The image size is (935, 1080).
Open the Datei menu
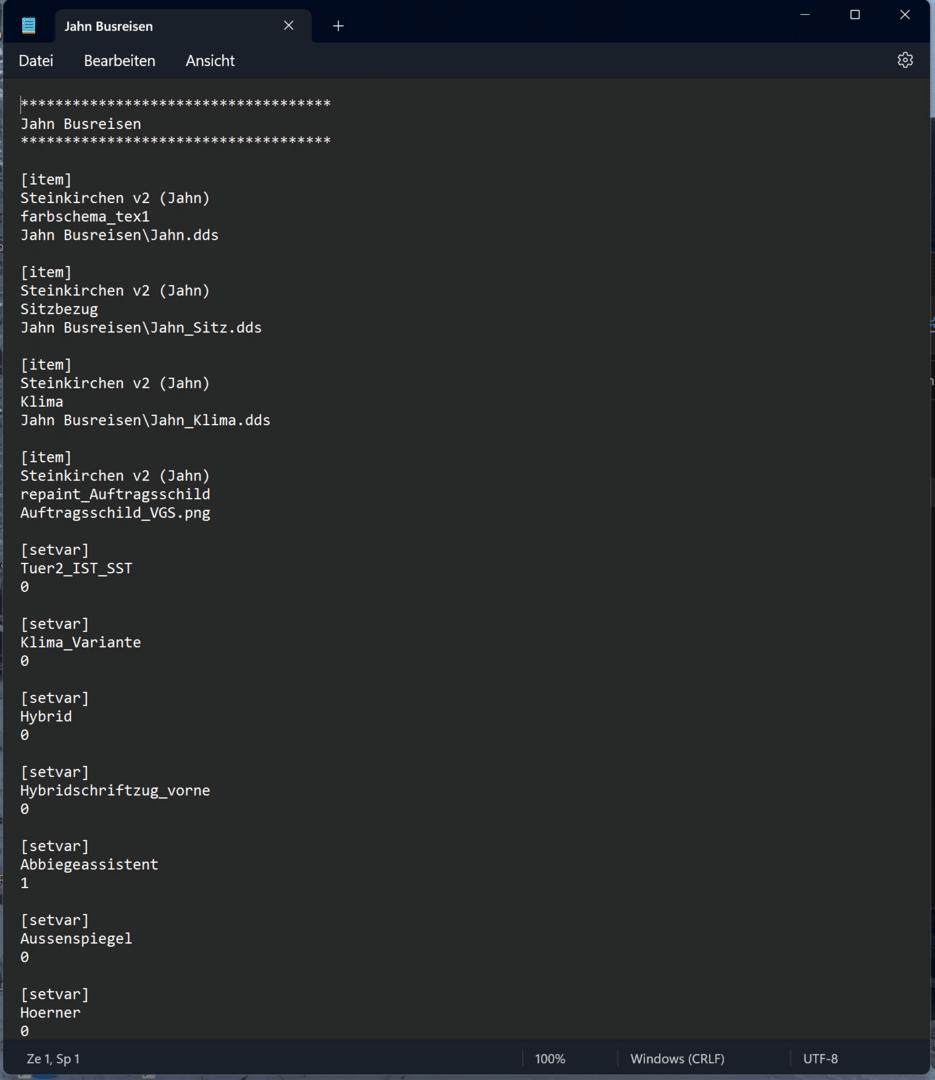36,61
